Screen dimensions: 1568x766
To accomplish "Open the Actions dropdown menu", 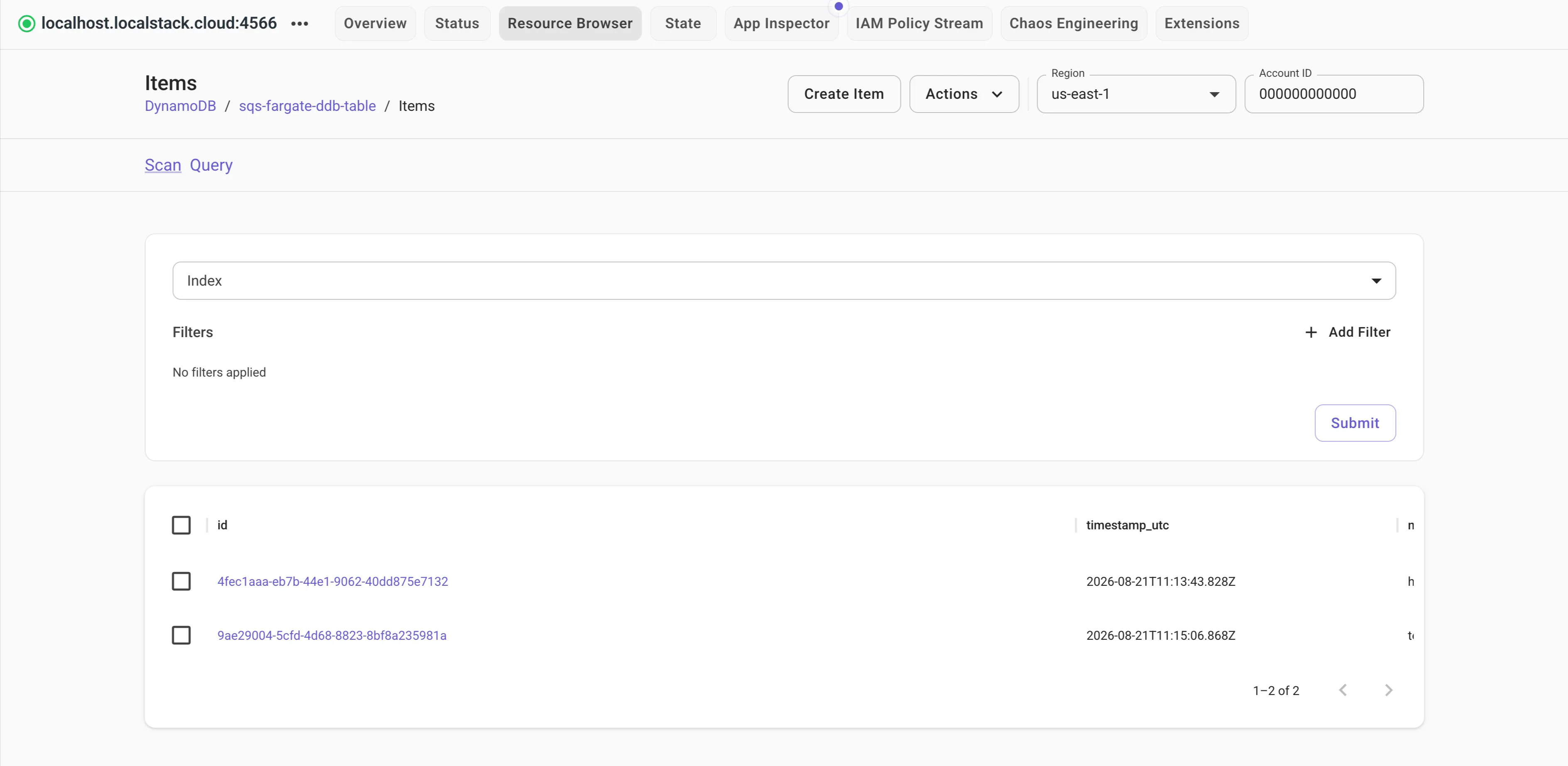I will [x=964, y=94].
